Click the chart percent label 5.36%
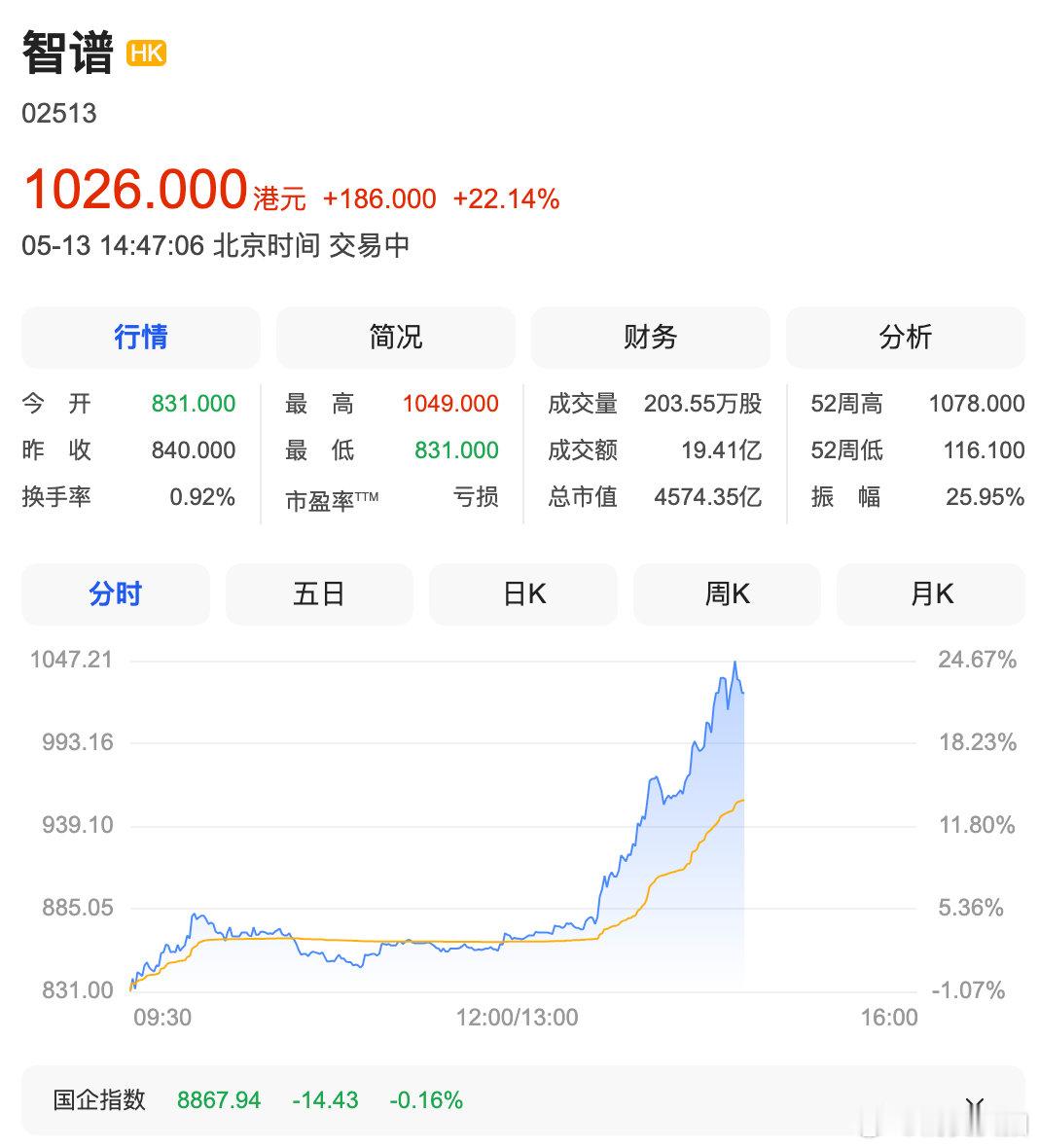The height and width of the screenshot is (1148, 1039). [970, 908]
